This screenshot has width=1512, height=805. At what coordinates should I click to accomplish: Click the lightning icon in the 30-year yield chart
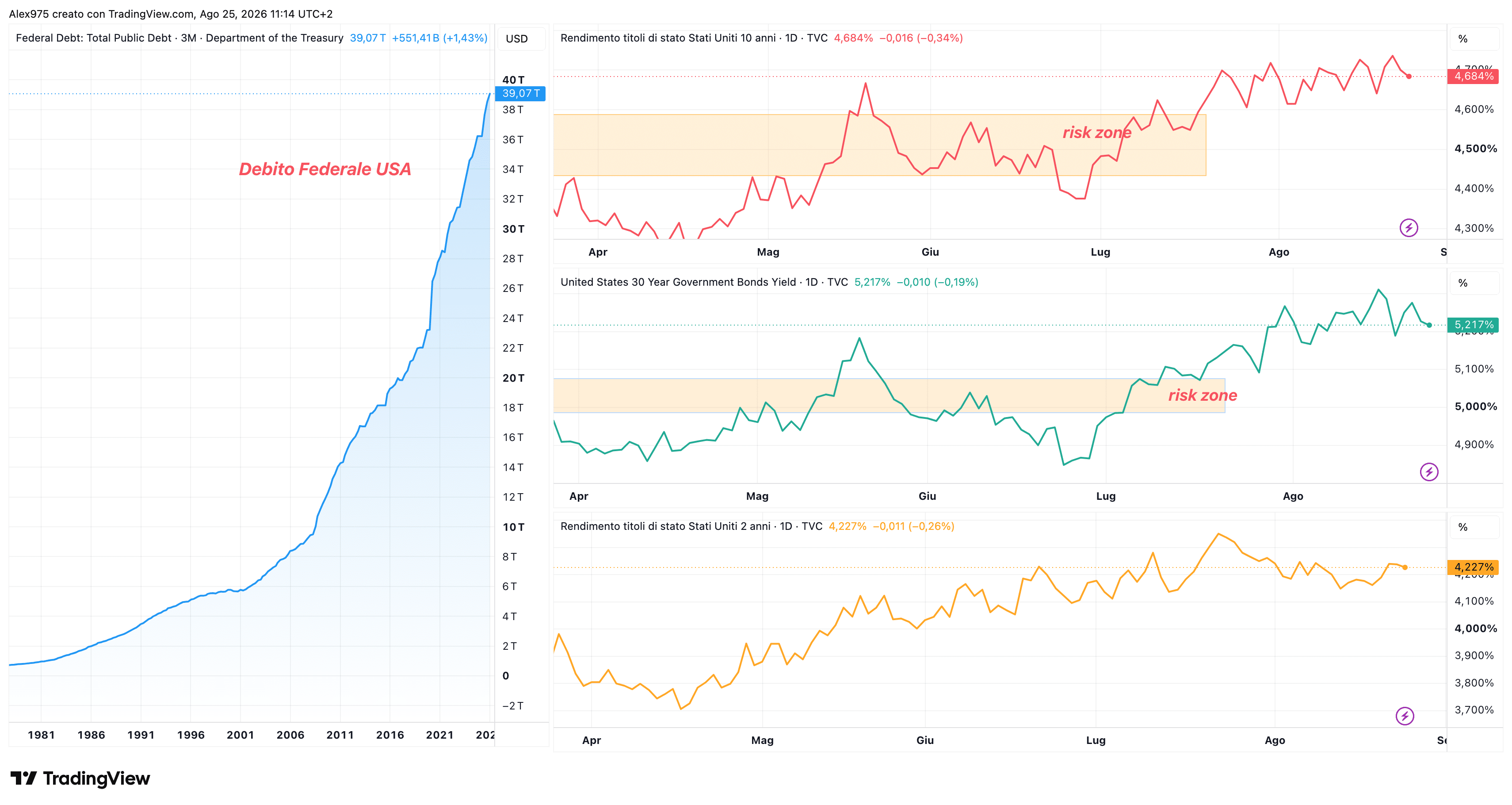(1429, 471)
